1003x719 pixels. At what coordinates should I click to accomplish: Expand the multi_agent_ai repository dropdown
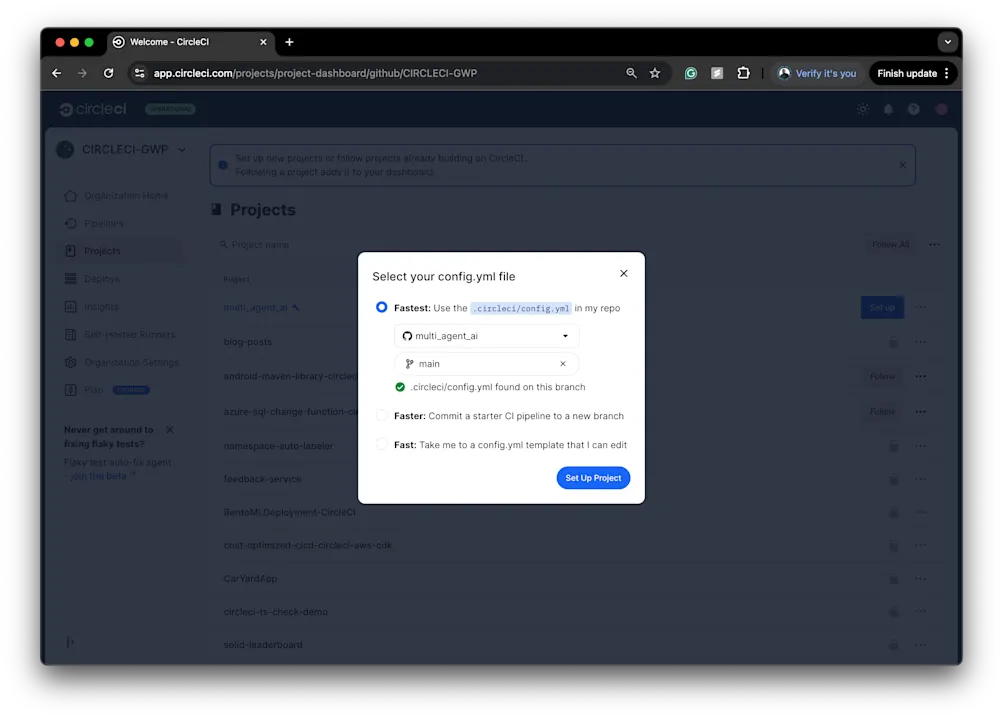point(566,336)
